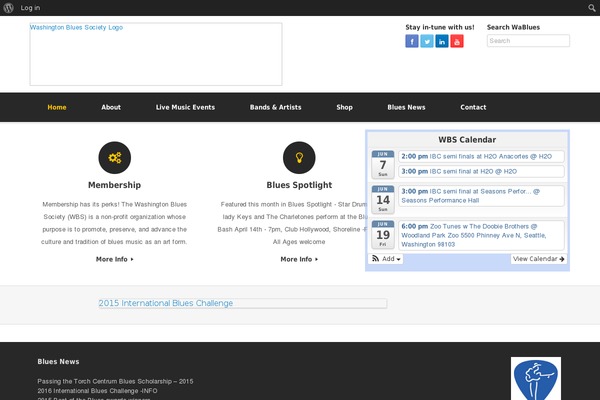600x400 pixels.
Task: Open the Membership heading
Action: pos(114,185)
